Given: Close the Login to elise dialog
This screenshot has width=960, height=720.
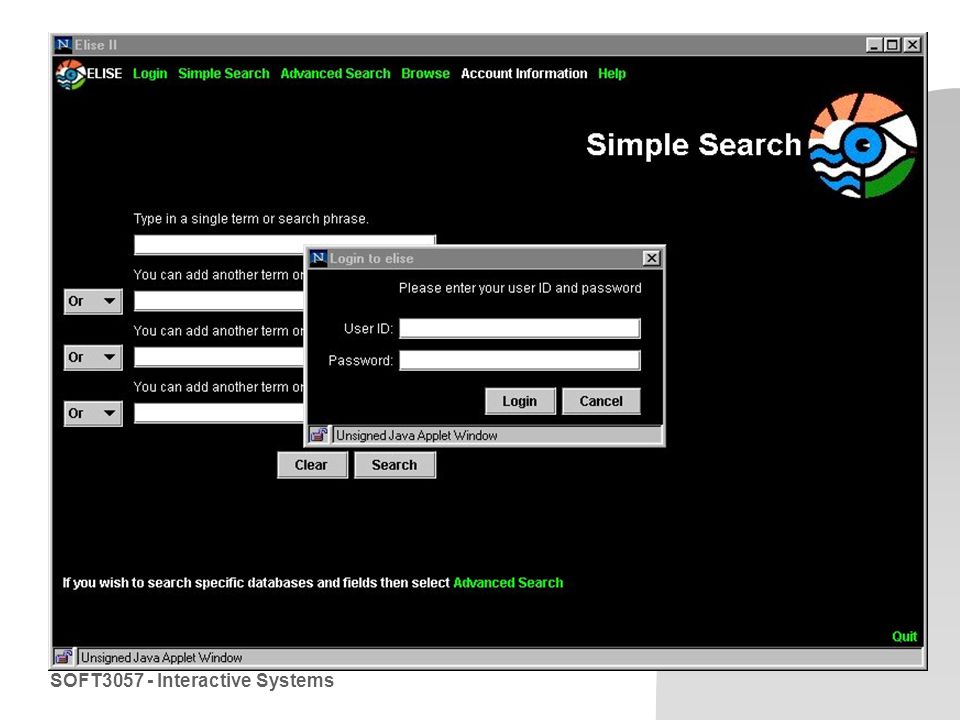Looking at the screenshot, I should click(651, 258).
